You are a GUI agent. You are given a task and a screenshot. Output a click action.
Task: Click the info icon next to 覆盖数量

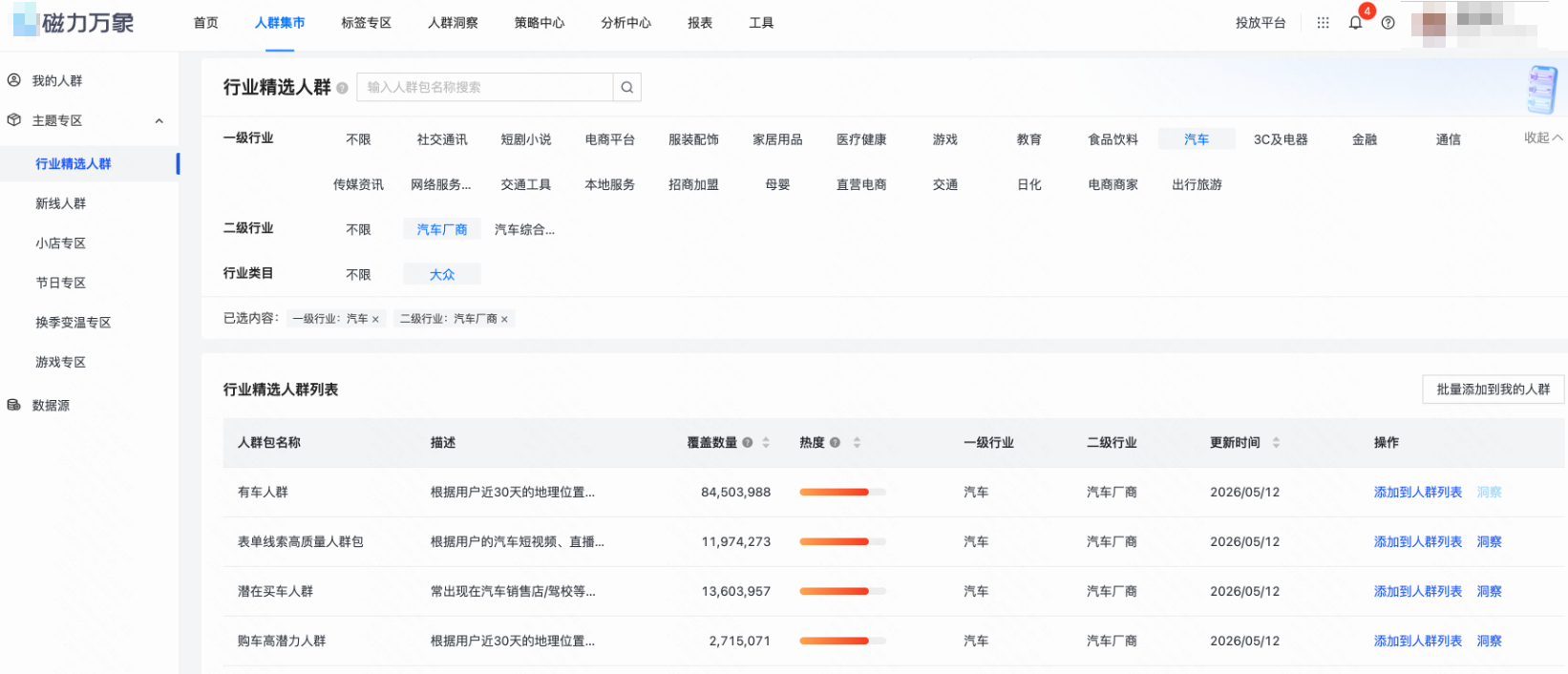pyautogui.click(x=748, y=442)
